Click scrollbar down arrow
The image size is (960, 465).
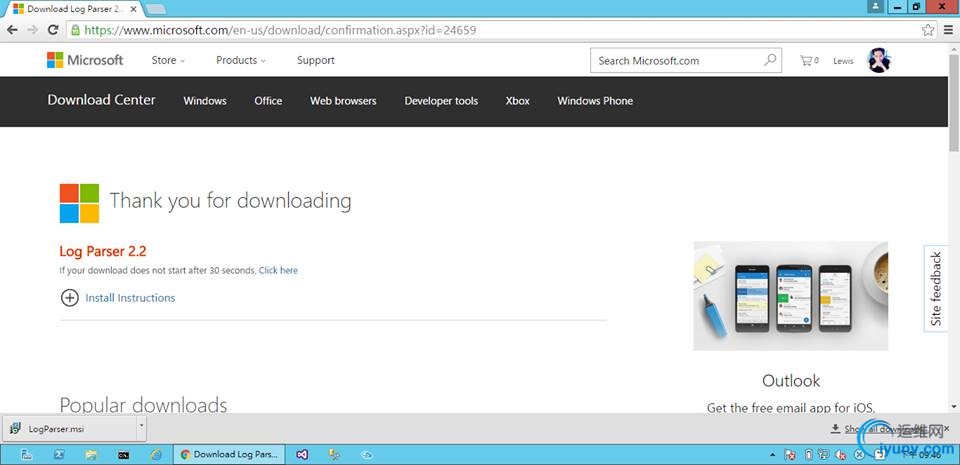point(953,406)
